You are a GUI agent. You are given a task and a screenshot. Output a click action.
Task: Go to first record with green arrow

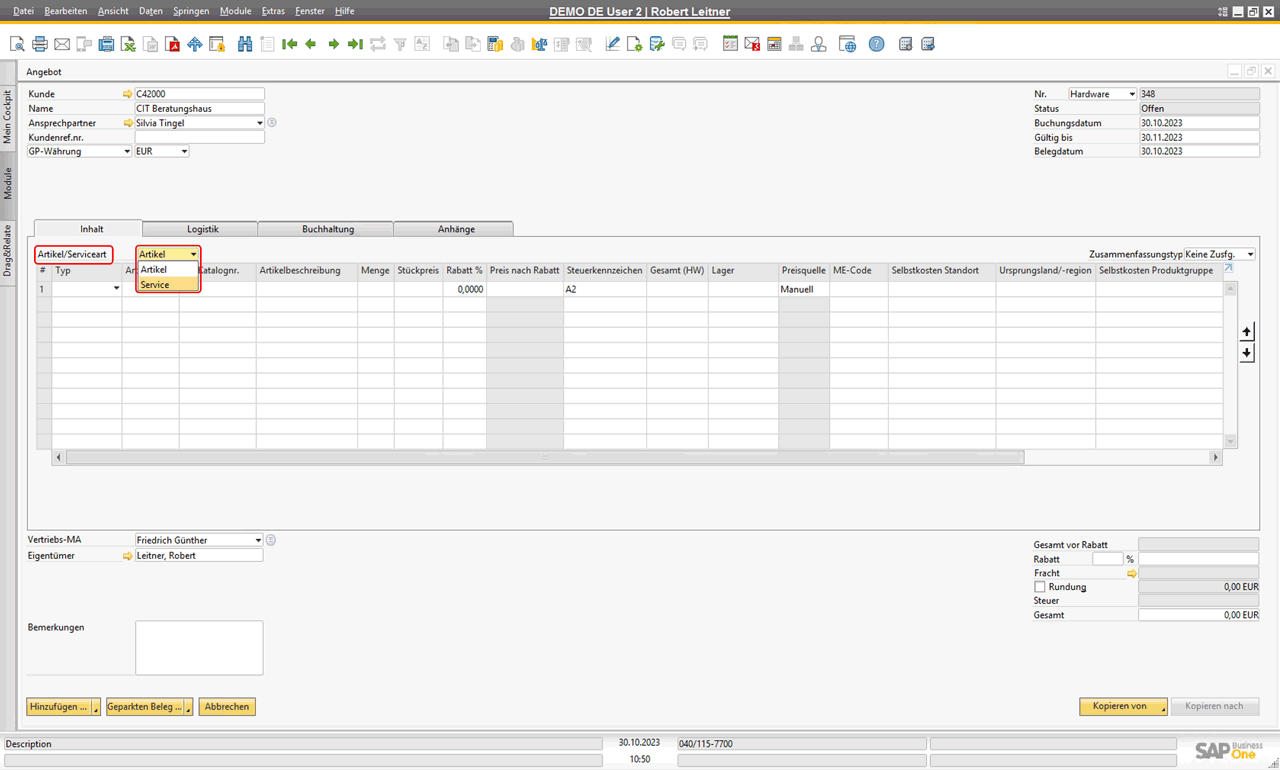(x=289, y=44)
